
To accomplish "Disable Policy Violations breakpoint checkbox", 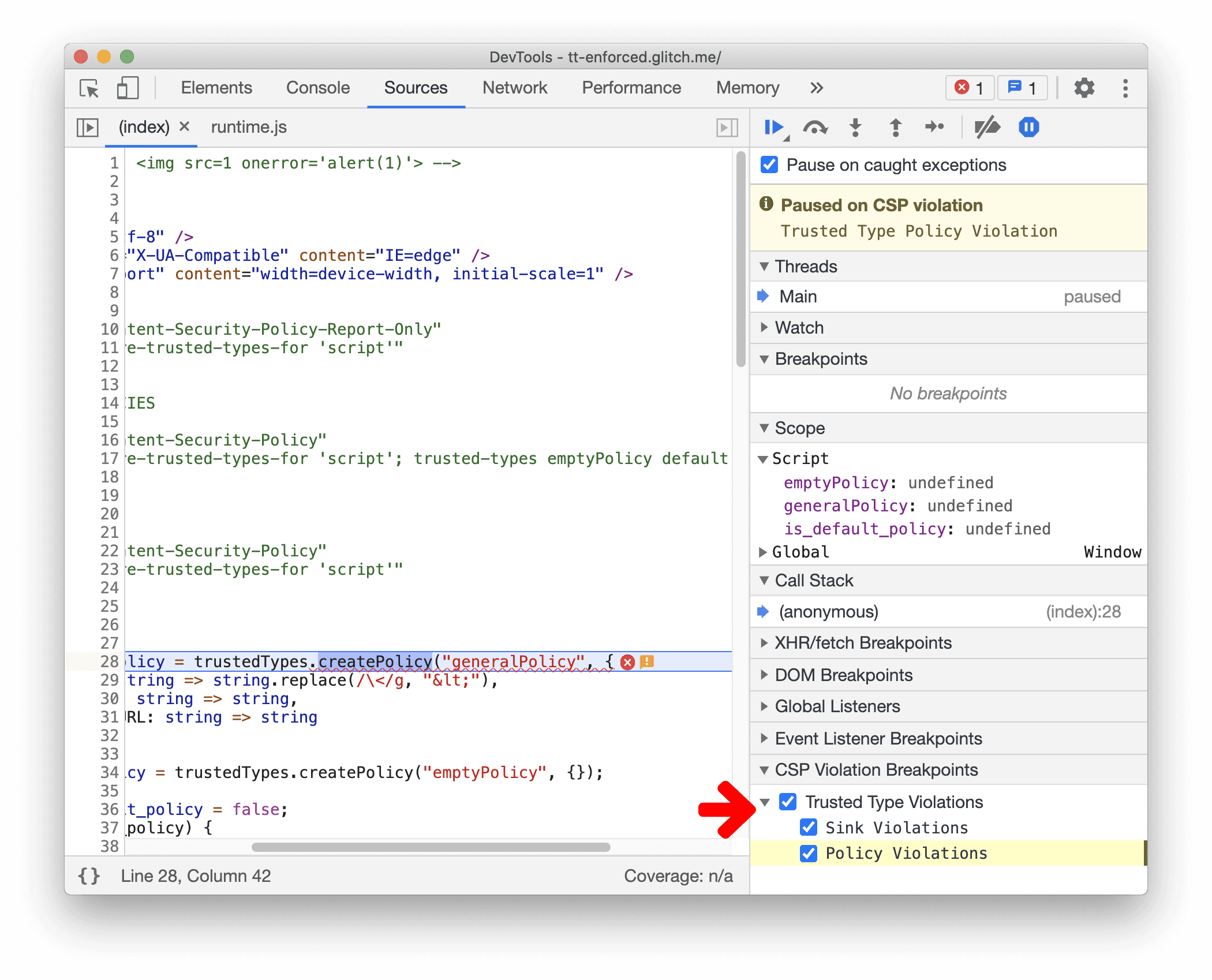I will pyautogui.click(x=811, y=852).
